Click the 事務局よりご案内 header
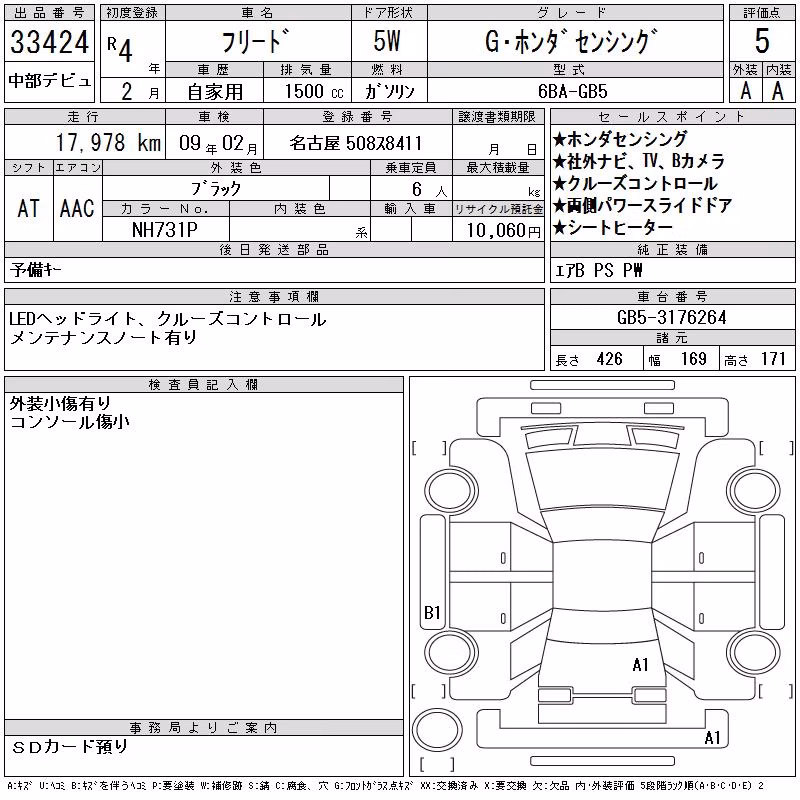Image resolution: width=800 pixels, height=800 pixels. point(203,728)
